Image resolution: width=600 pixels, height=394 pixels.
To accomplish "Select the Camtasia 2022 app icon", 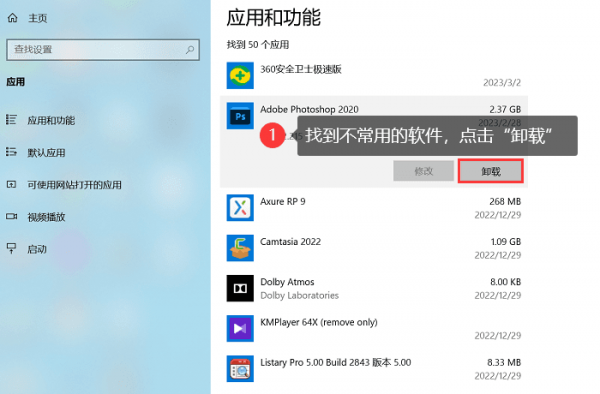I will [x=240, y=248].
